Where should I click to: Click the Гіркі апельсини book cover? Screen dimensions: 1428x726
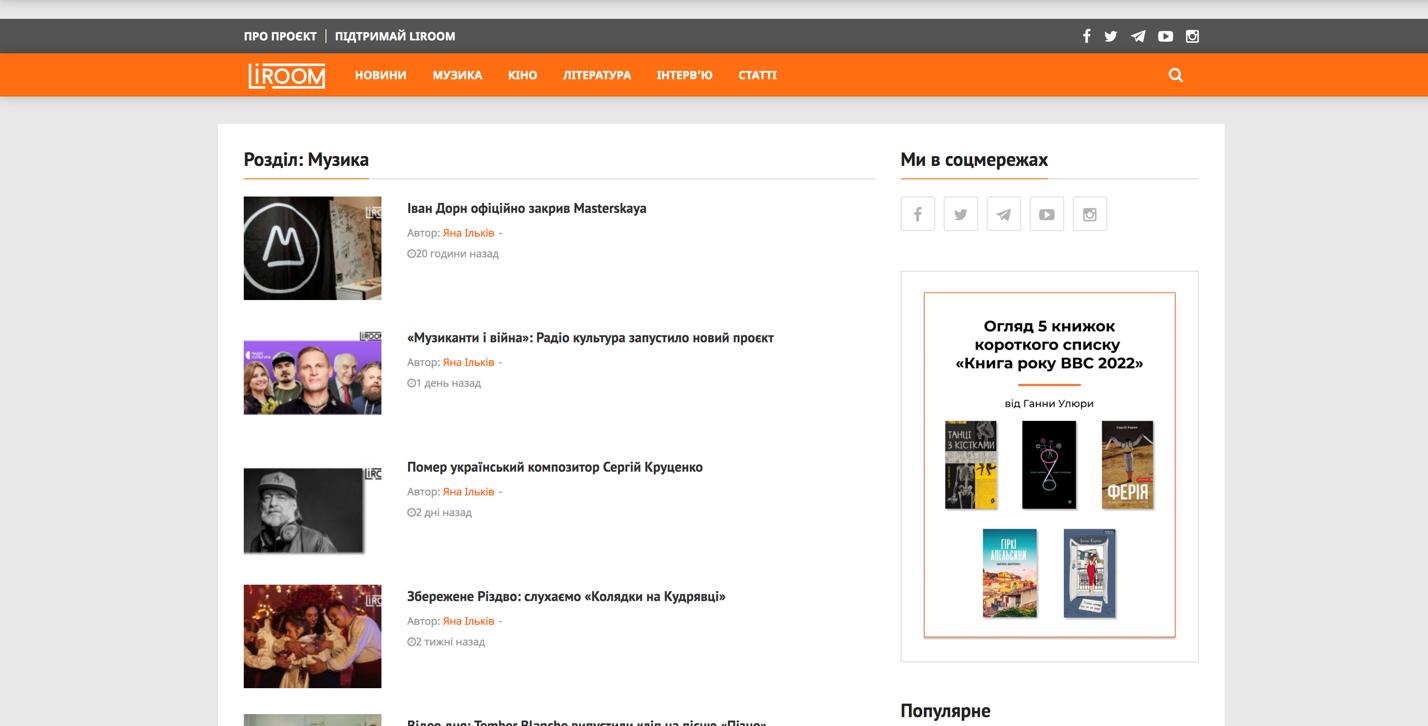[x=1009, y=573]
